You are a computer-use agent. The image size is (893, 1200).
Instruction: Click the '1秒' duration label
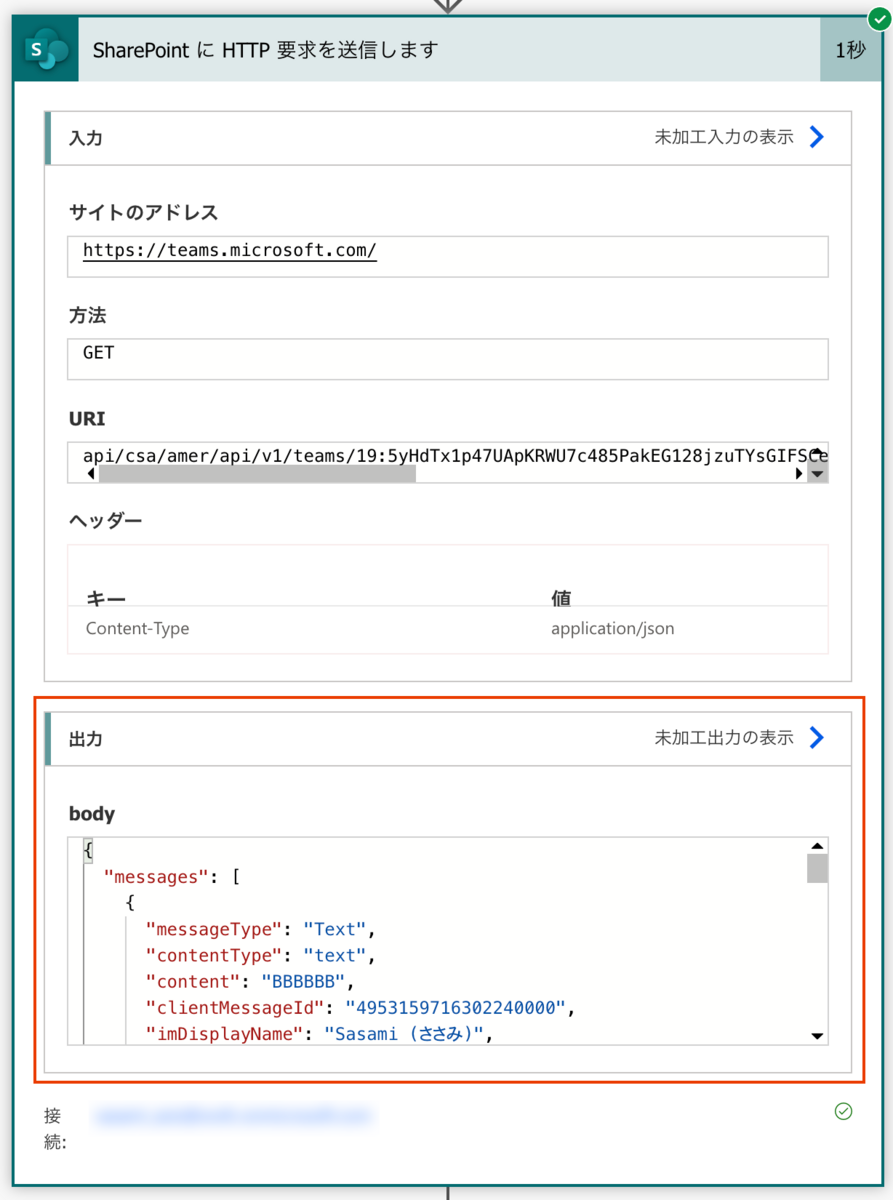coord(850,50)
